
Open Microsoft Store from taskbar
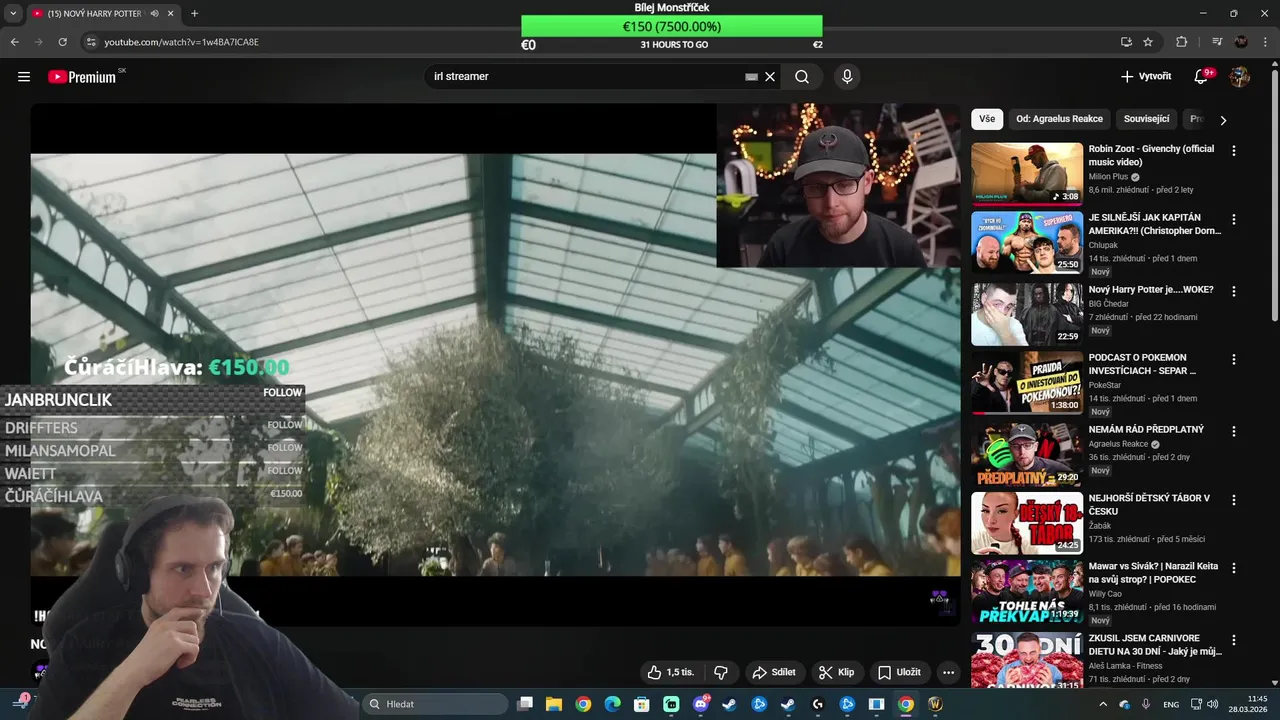point(642,704)
